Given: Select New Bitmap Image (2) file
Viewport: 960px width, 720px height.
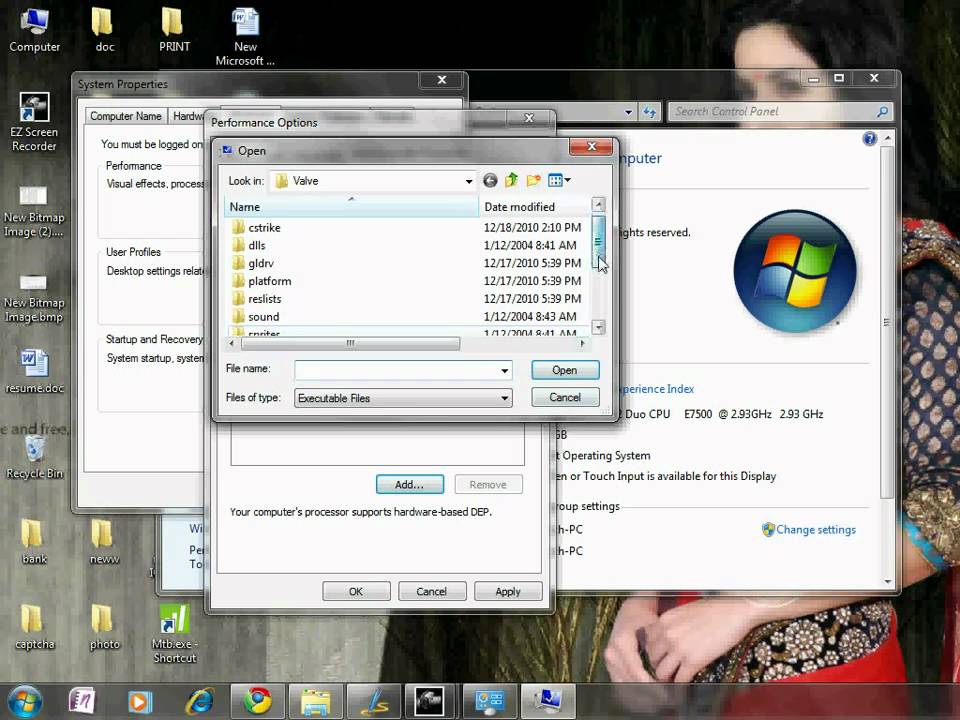Looking at the screenshot, I should (x=33, y=211).
